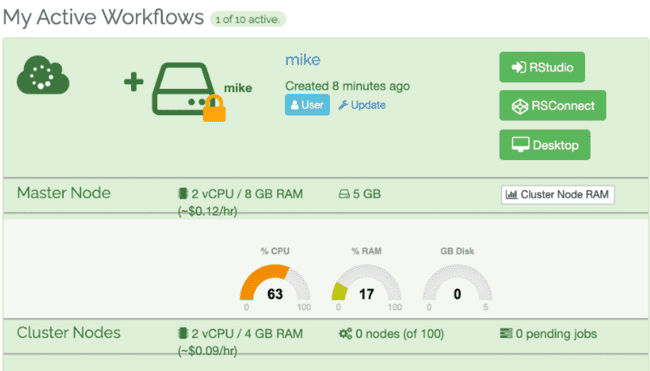Image resolution: width=650 pixels, height=371 pixels.
Task: Click '2 vCPU / 8 GB RAM' text
Action: (247, 194)
